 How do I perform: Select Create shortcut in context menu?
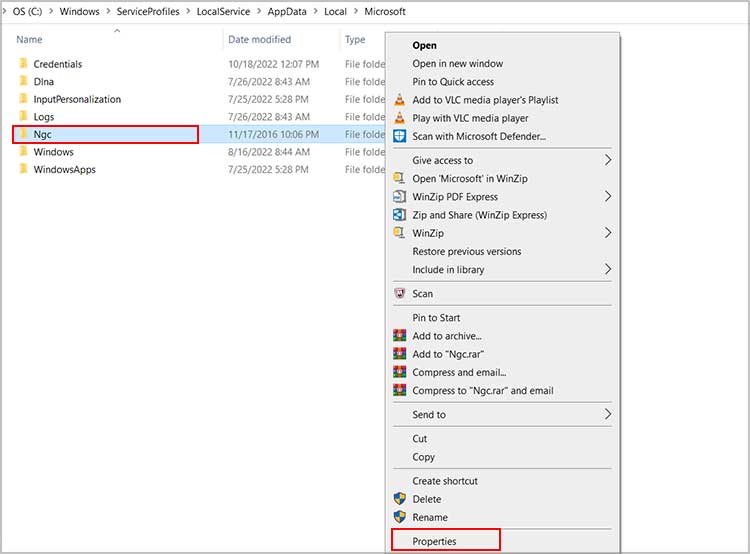pos(445,481)
